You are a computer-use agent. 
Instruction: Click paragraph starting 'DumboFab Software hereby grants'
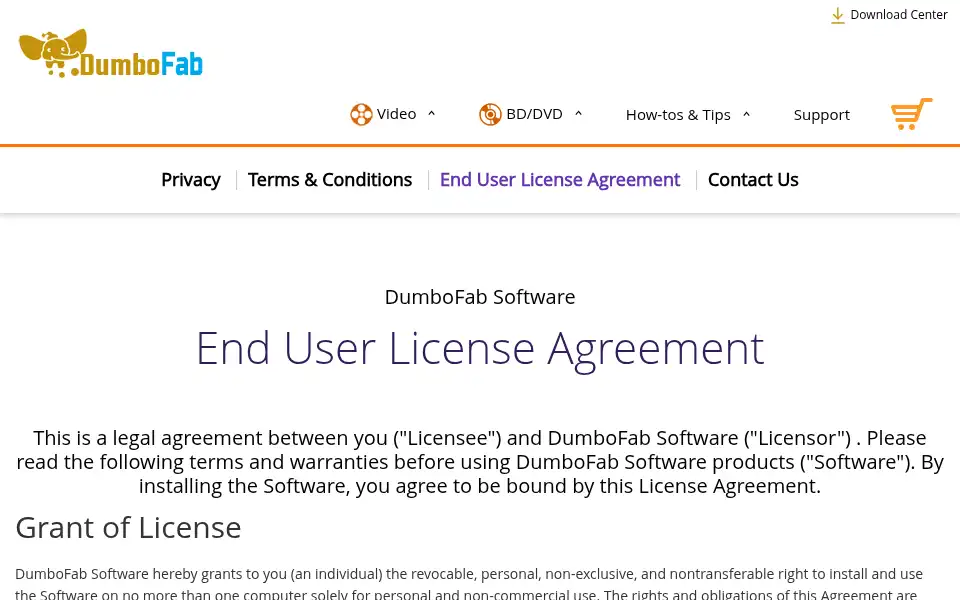(x=469, y=585)
